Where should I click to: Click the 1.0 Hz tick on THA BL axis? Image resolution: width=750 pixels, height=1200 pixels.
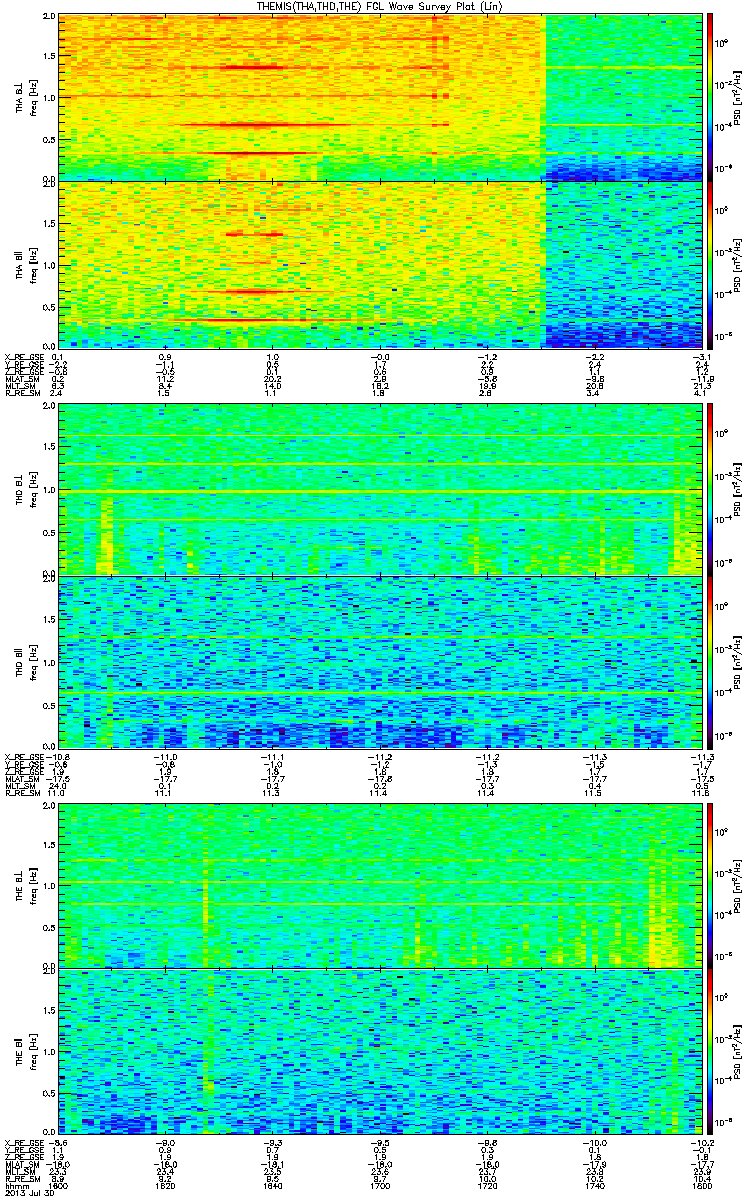click(x=49, y=98)
